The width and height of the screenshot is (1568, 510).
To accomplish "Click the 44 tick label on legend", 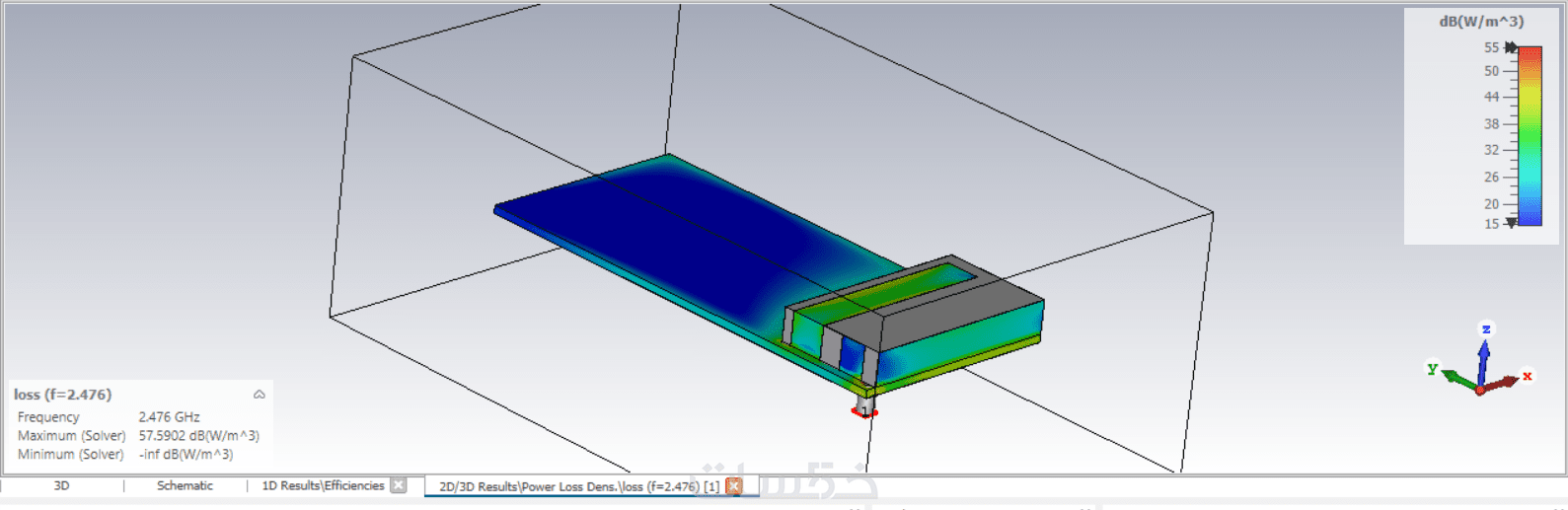I will [x=1491, y=97].
